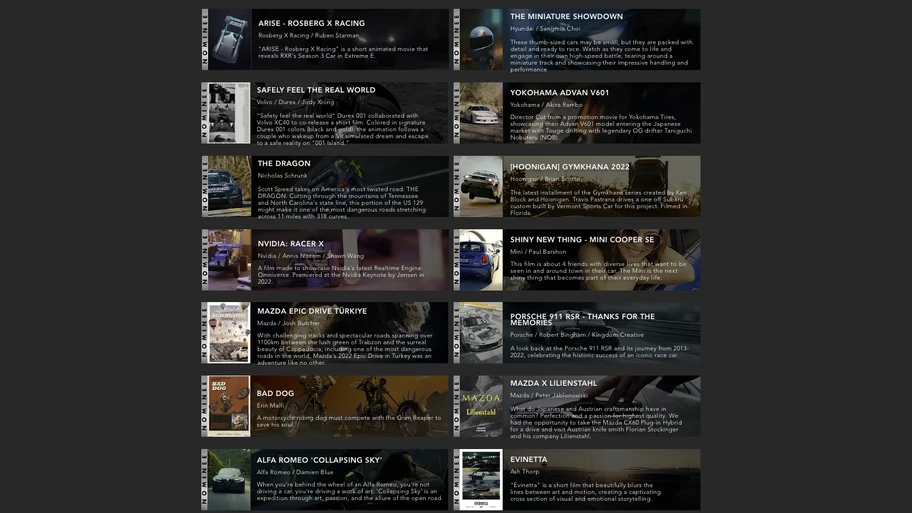The height and width of the screenshot is (513, 912).
Task: Open The Dragon rally car thumbnail
Action: pyautogui.click(x=230, y=186)
